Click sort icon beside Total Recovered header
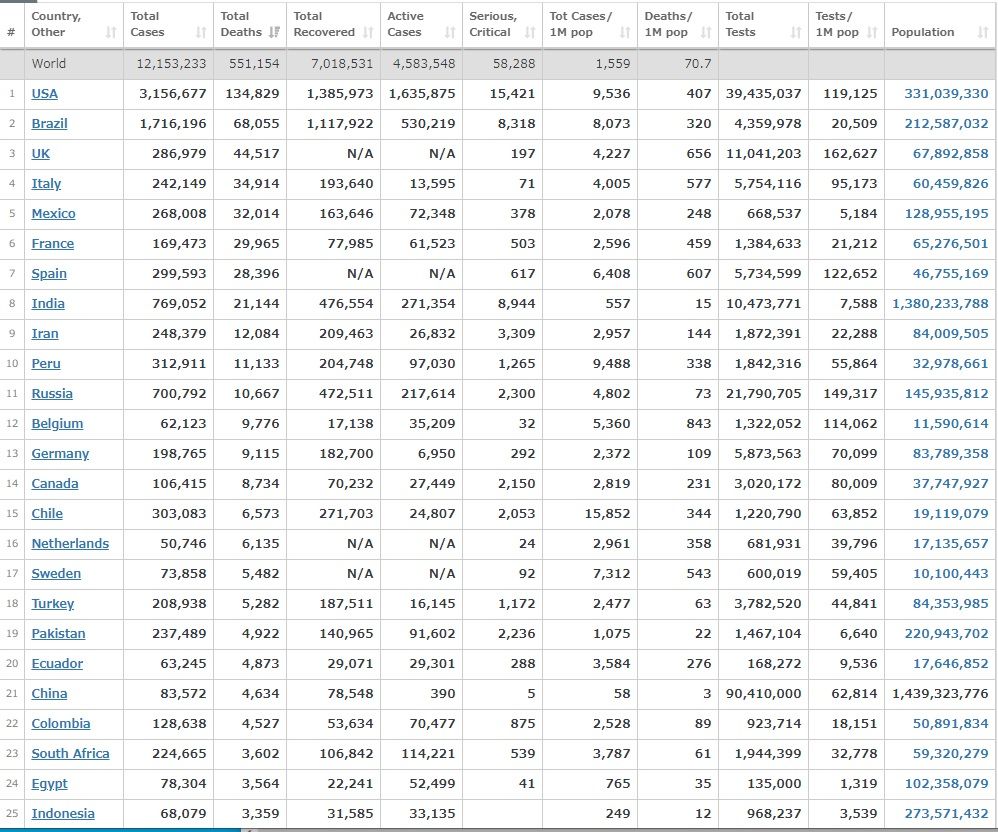Image resolution: width=998 pixels, height=832 pixels. pyautogui.click(x=368, y=33)
